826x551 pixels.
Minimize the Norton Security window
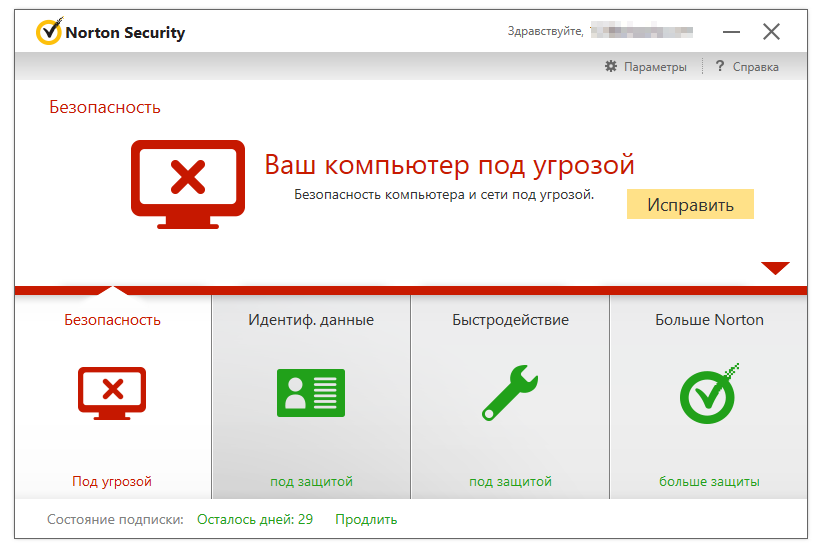(731, 32)
